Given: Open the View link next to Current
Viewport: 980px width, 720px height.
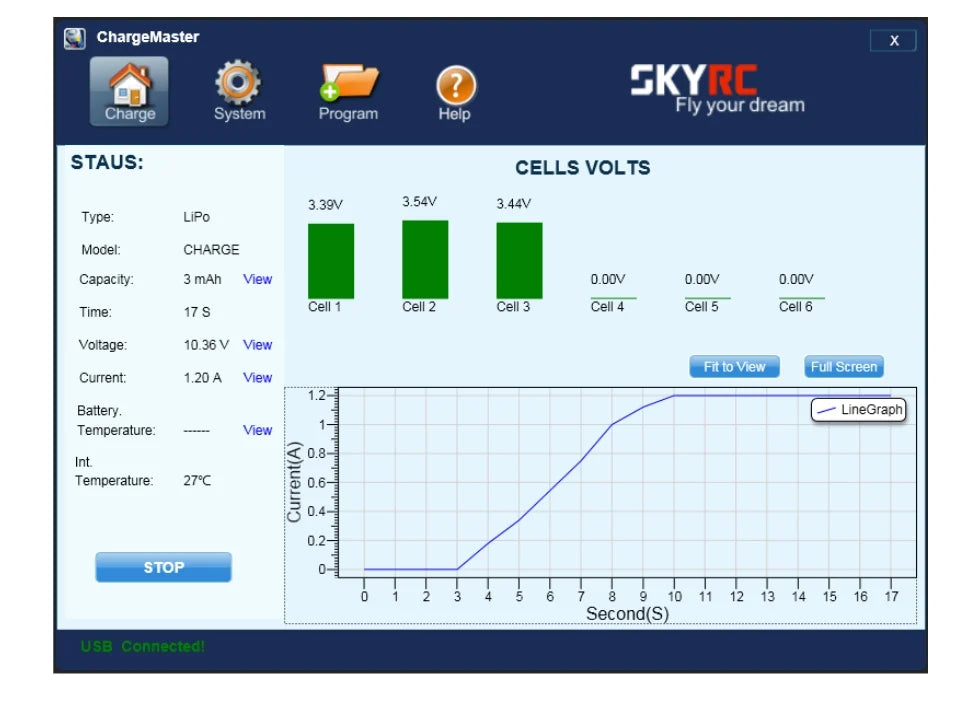Looking at the screenshot, I should [x=257, y=378].
